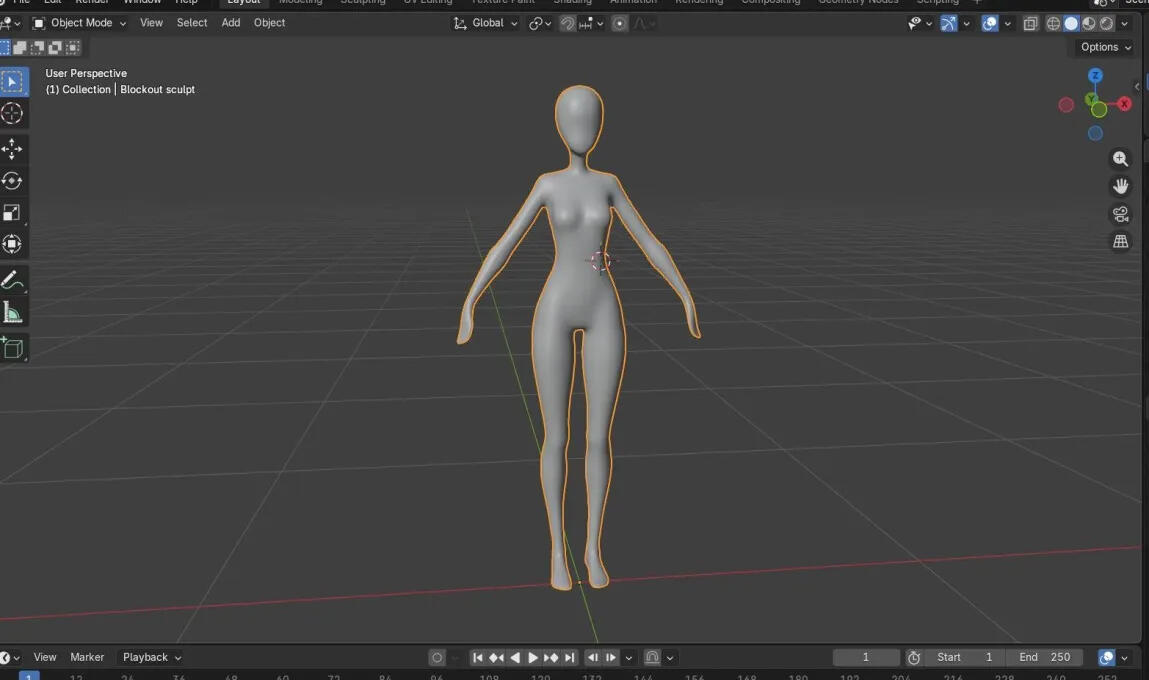
Task: Open the Select menu
Action: [x=192, y=23]
